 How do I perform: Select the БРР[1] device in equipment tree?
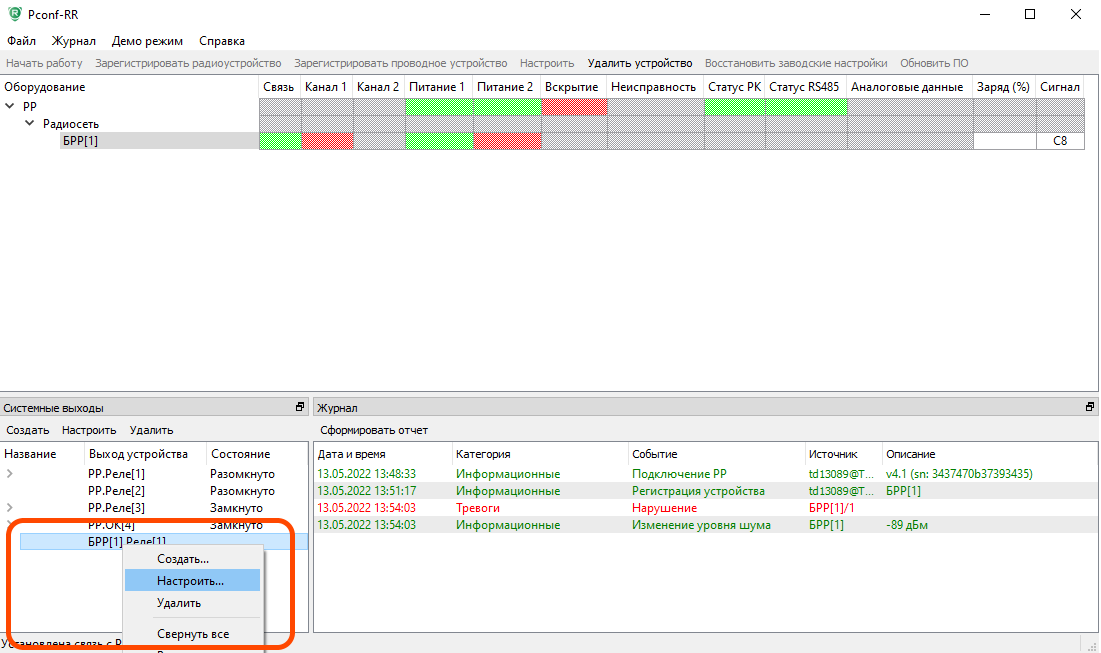(80, 141)
